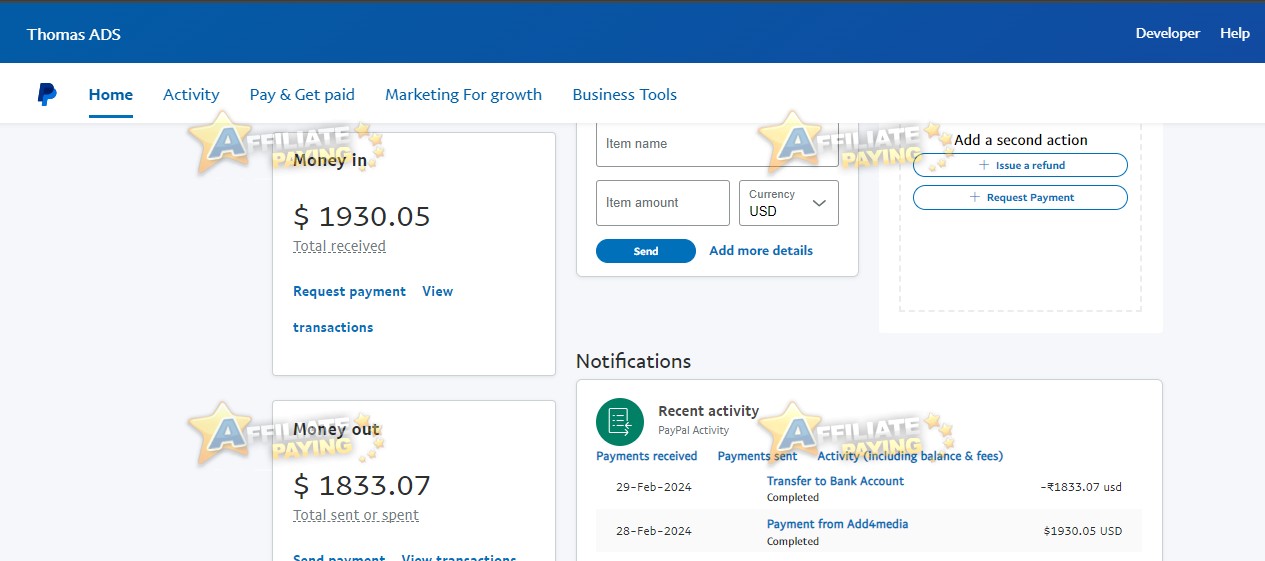The width and height of the screenshot is (1265, 561).
Task: Open the Developer link in header
Action: 1167,33
